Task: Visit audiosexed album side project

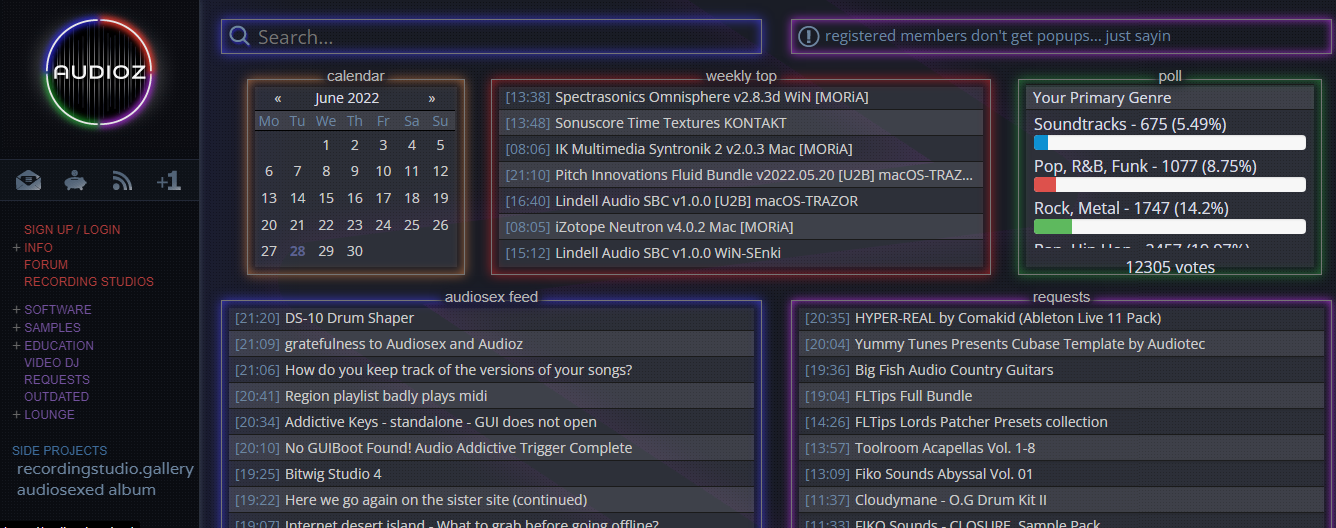Action: coord(86,490)
